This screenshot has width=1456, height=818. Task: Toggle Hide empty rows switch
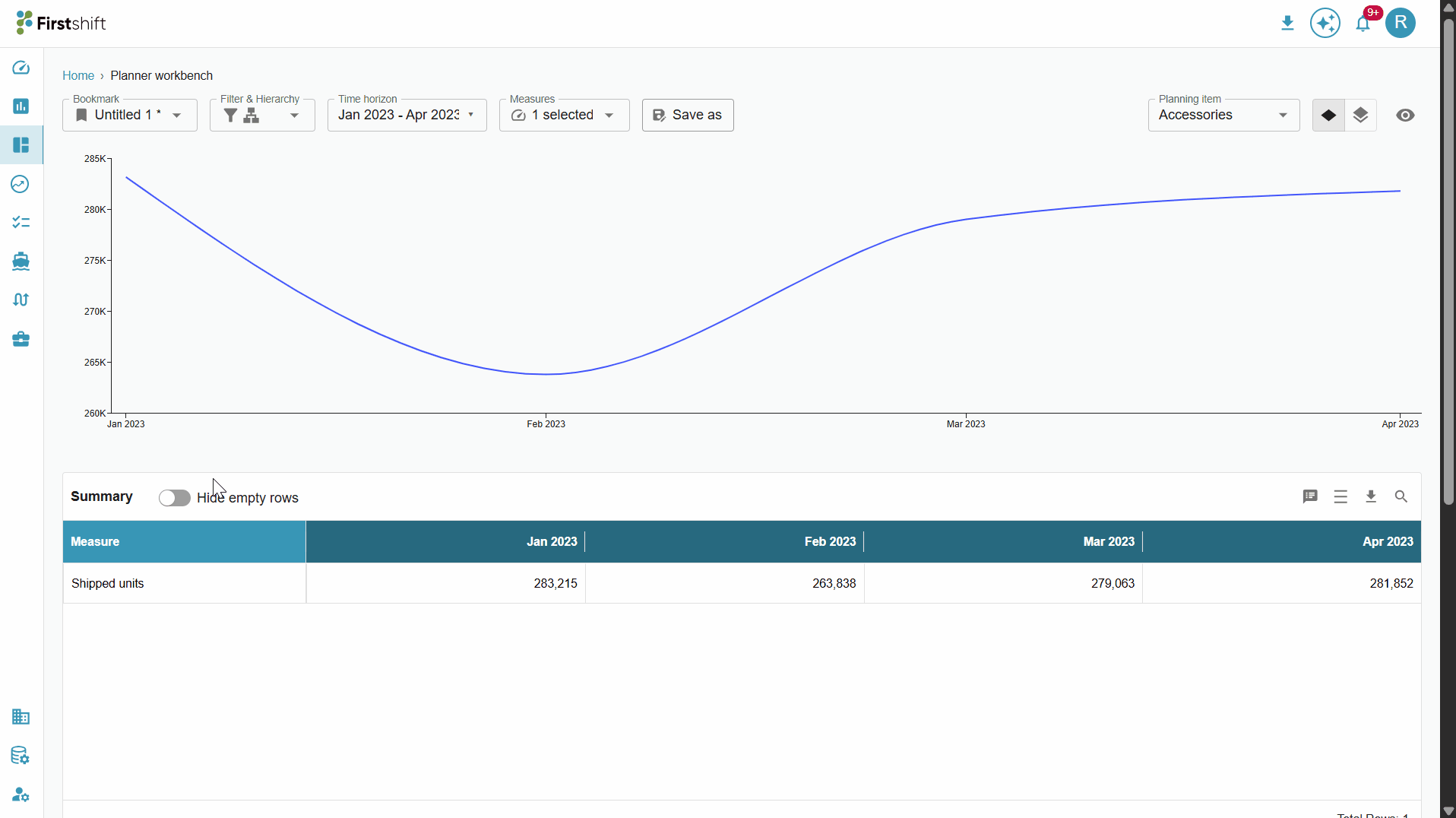coord(175,498)
